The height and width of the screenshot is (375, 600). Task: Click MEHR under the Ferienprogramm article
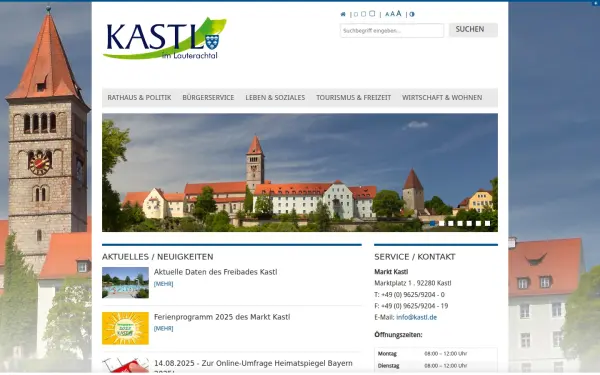[x=163, y=329]
